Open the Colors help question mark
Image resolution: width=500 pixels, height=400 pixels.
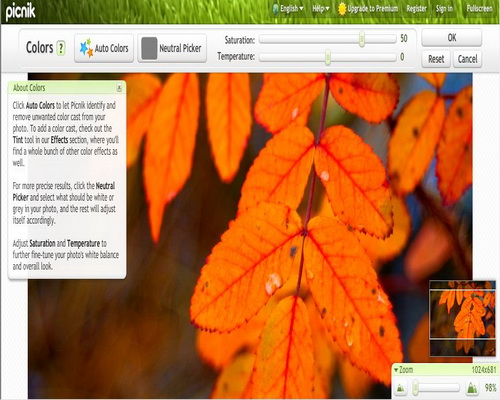tap(61, 48)
